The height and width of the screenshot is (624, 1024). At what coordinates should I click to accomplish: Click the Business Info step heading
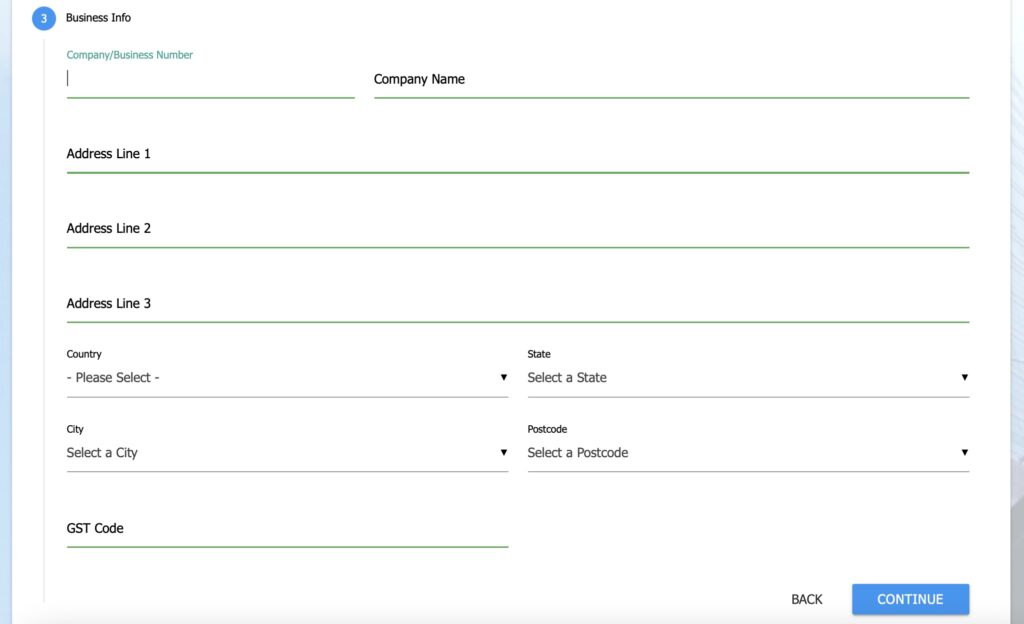coord(98,18)
